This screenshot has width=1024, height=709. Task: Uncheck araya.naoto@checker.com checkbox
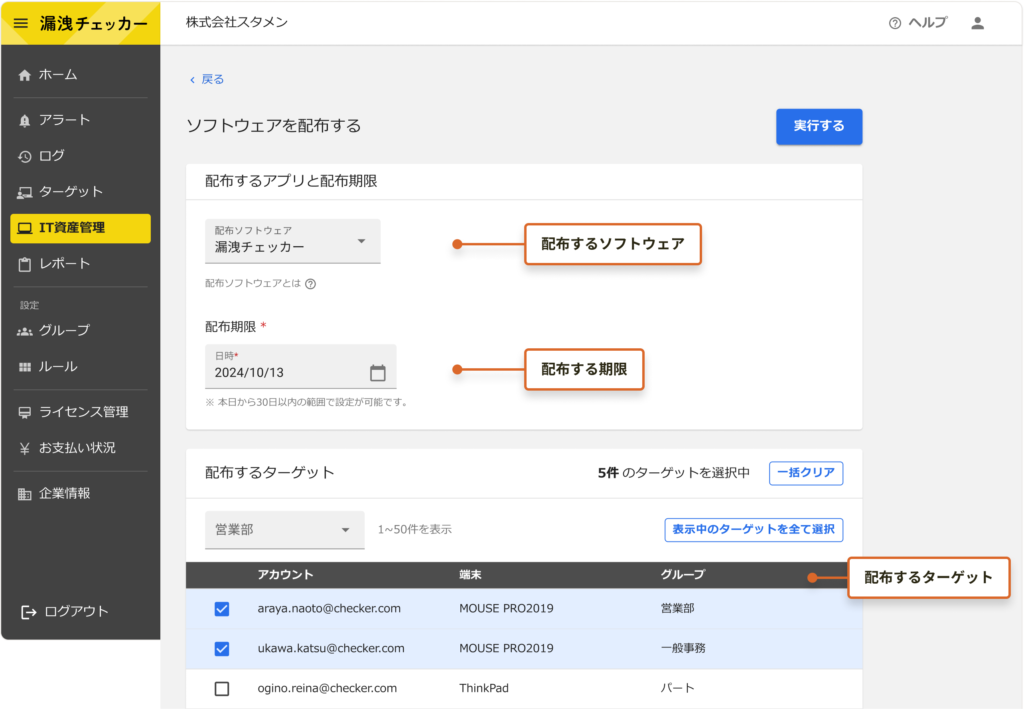tap(222, 609)
